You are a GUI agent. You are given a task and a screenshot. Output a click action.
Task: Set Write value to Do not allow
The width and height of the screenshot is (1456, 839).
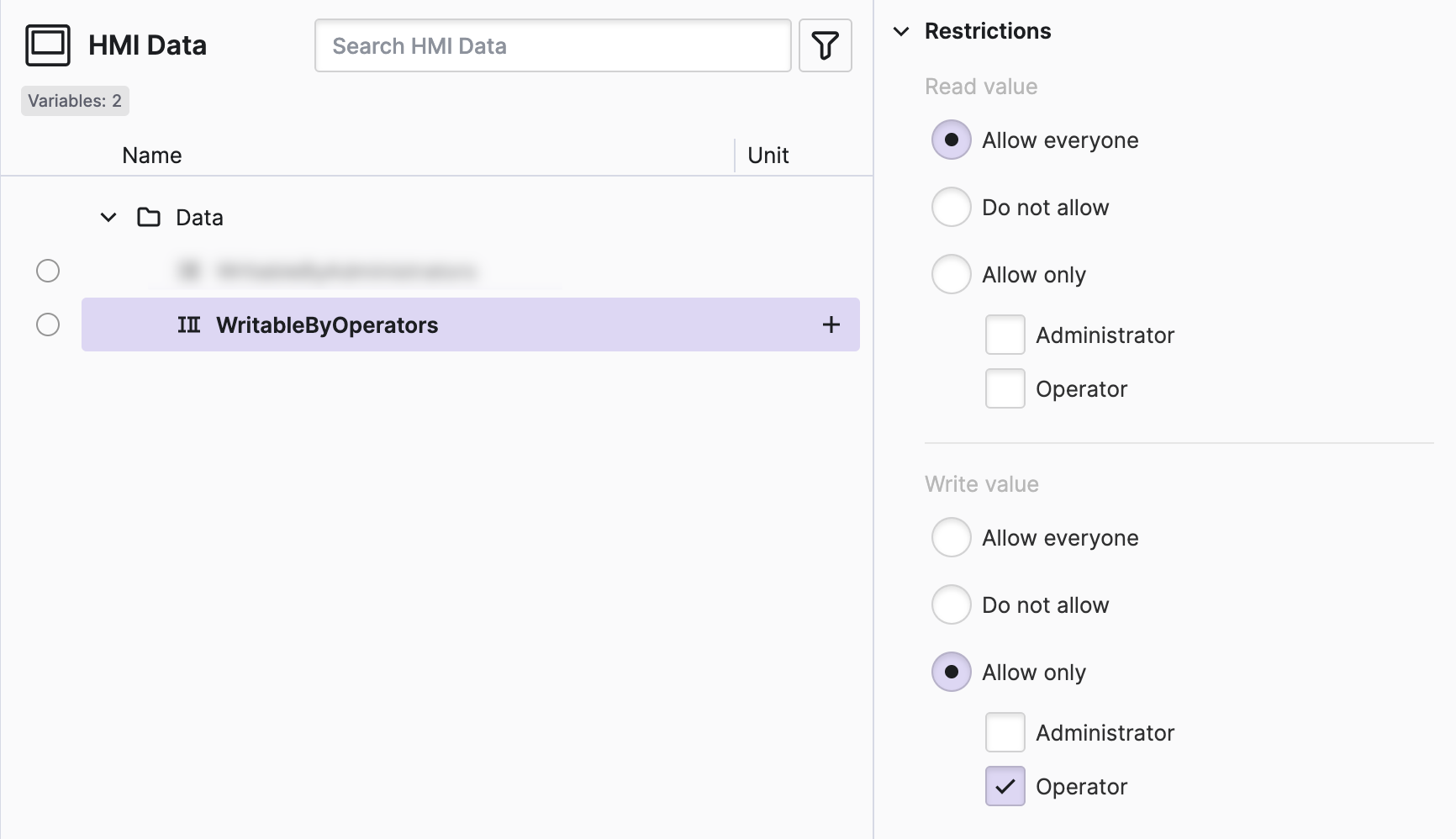[x=951, y=604]
